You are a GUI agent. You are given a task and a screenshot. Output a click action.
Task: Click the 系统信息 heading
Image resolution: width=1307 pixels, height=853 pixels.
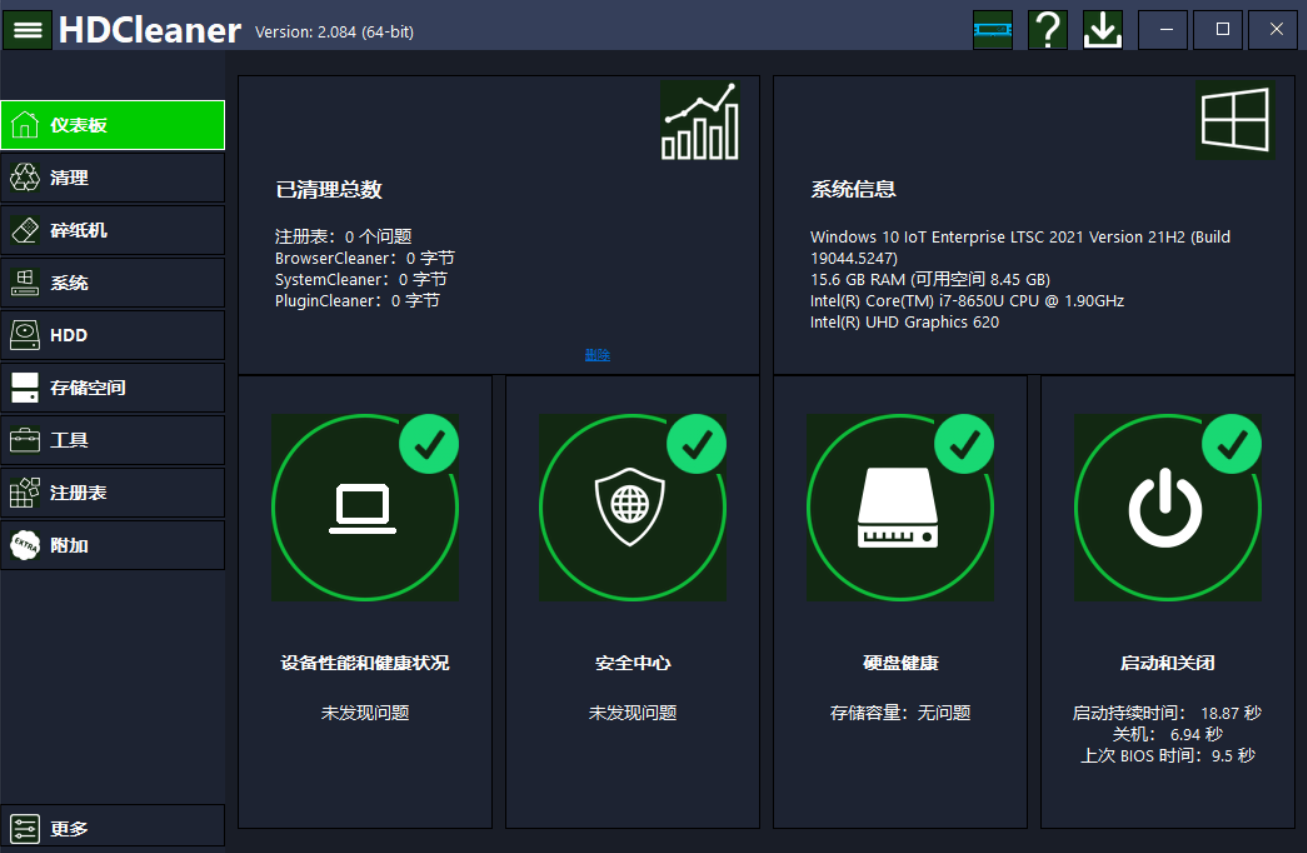point(853,190)
